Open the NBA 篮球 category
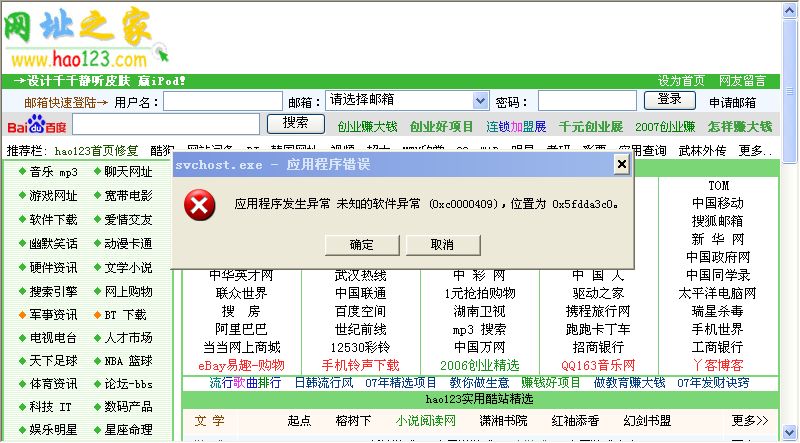 pyautogui.click(x=129, y=361)
